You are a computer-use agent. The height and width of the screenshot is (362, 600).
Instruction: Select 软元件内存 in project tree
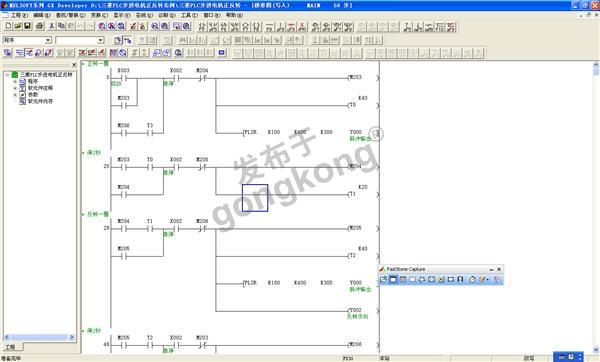[x=40, y=101]
